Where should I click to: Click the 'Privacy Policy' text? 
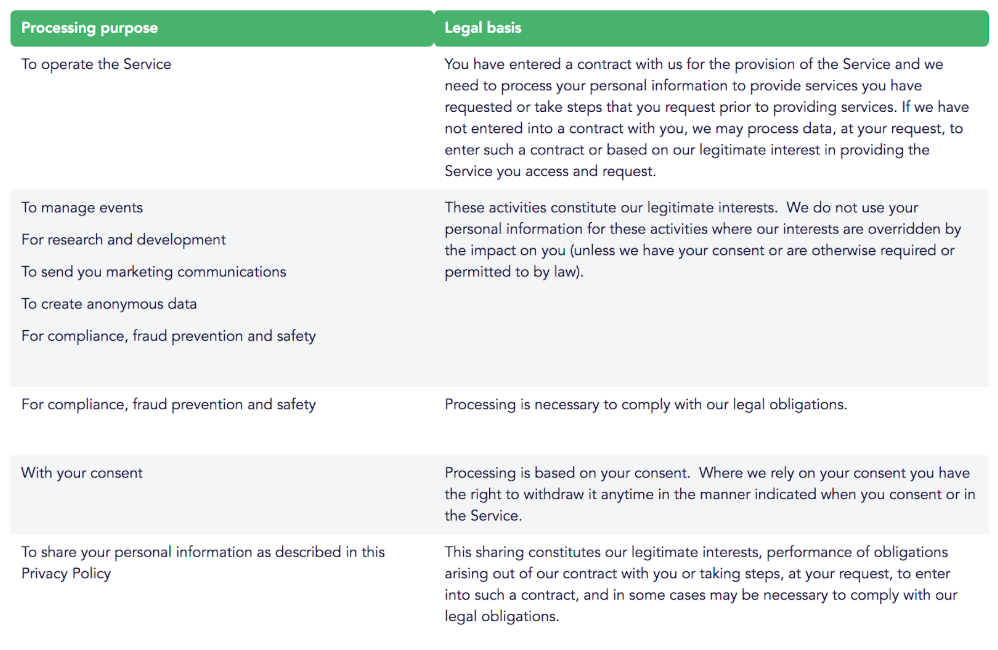coord(66,574)
